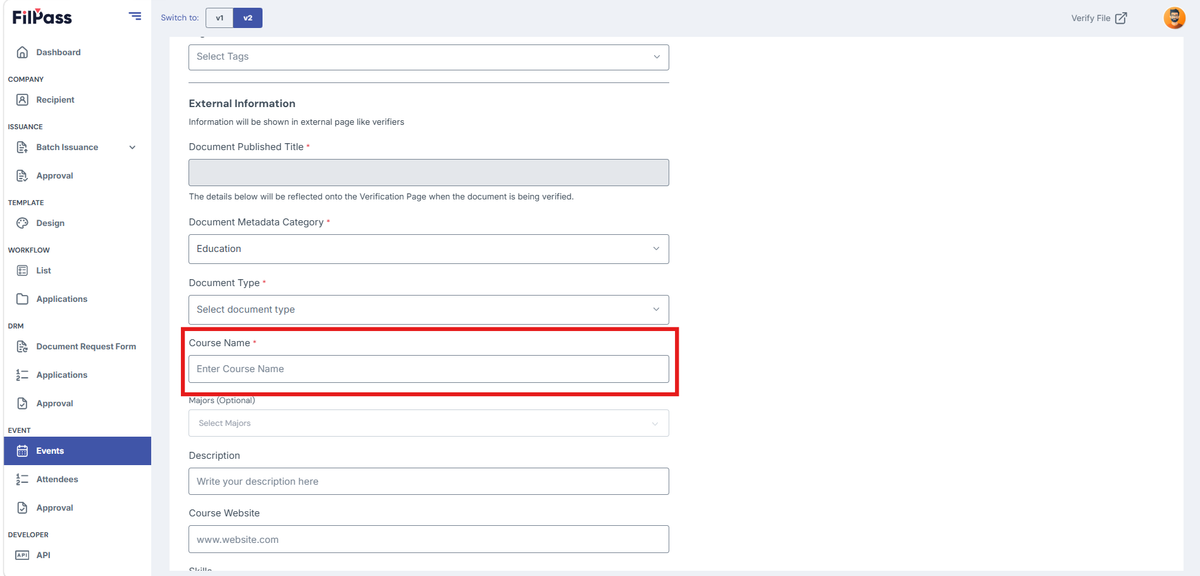Open Design under Template

click(50, 224)
